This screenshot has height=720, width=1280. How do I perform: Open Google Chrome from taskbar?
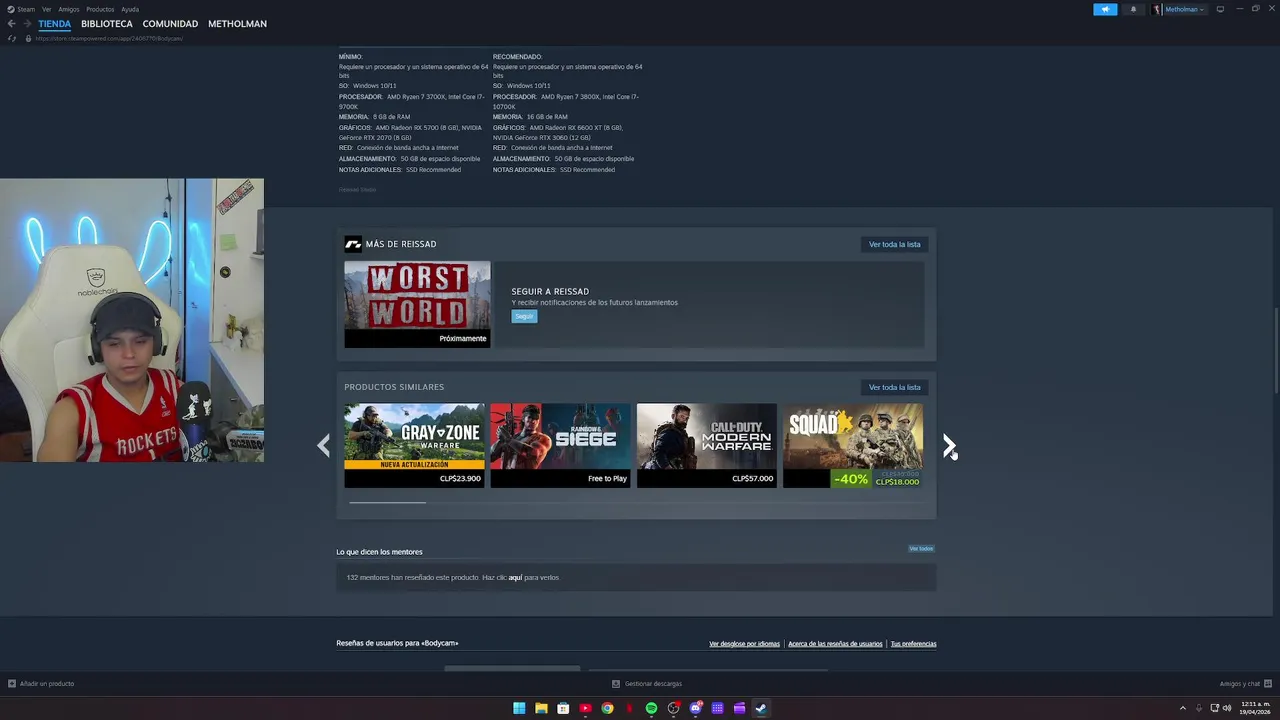(x=607, y=708)
